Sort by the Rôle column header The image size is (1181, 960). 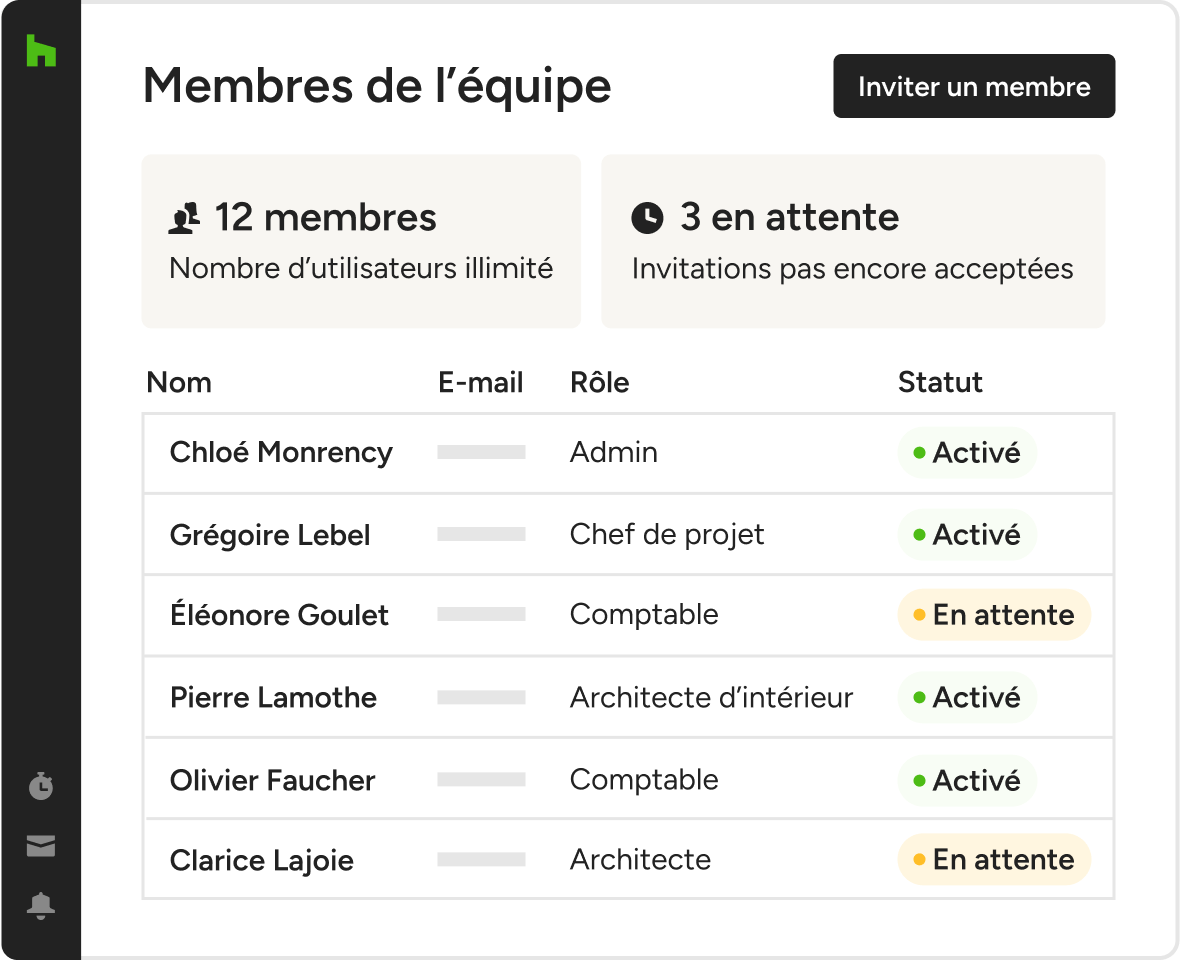pos(600,382)
